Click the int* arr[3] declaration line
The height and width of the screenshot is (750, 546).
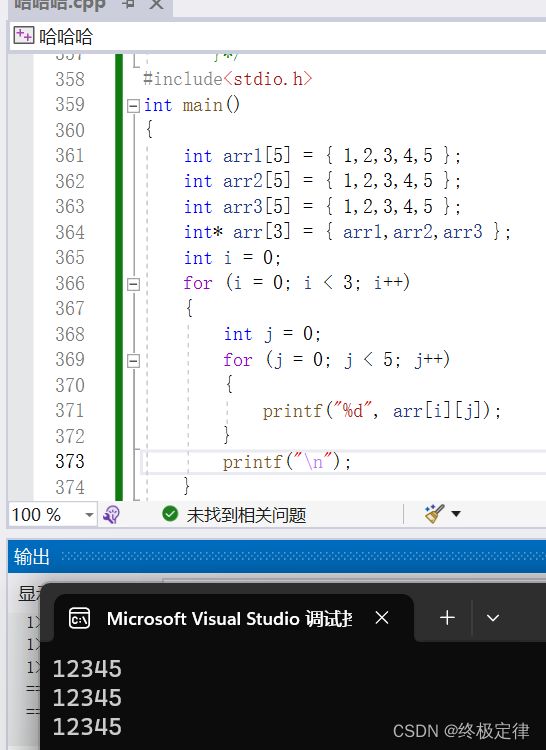tap(348, 232)
